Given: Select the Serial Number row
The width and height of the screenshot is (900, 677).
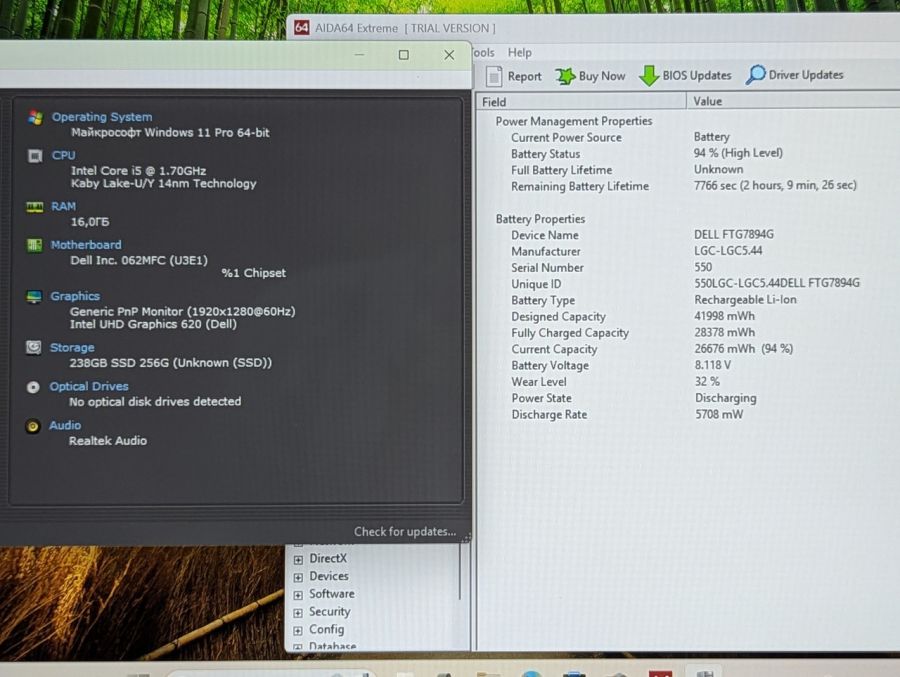Looking at the screenshot, I should 689,268.
